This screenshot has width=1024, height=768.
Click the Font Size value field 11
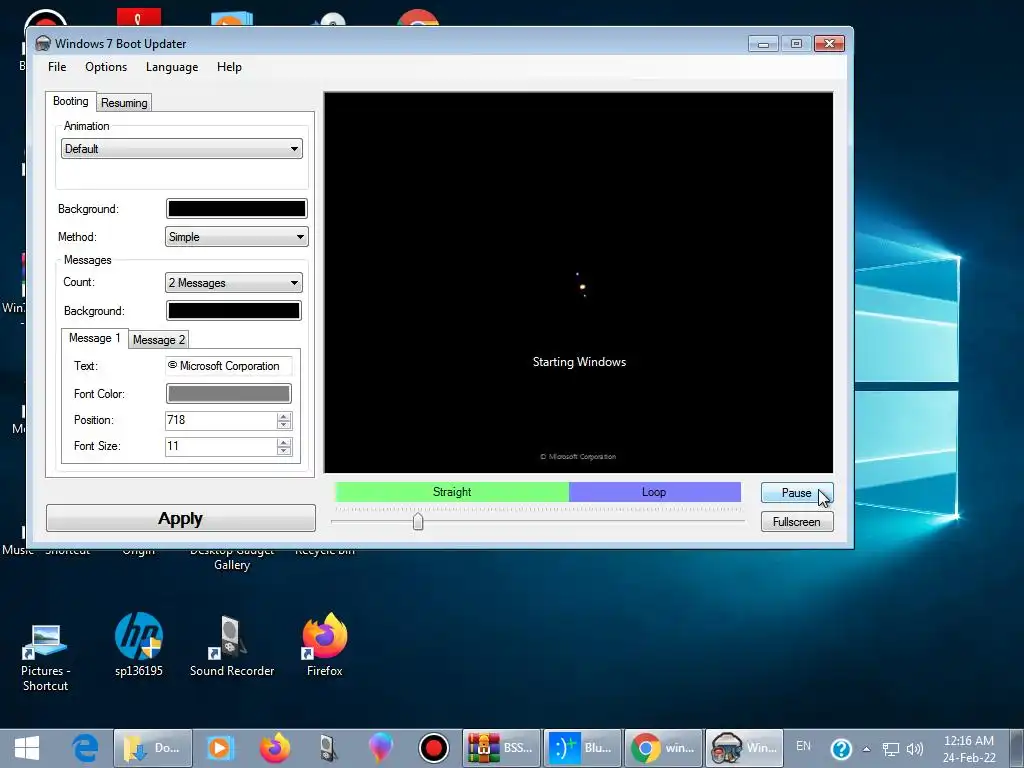point(221,446)
